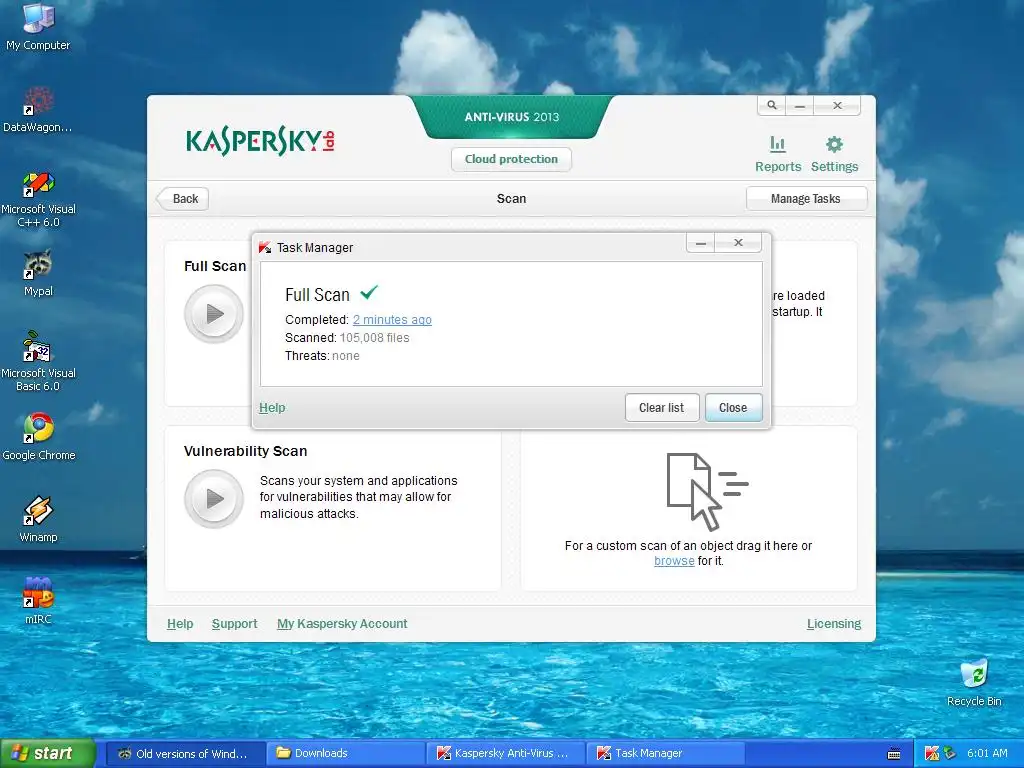Click the 'Full Scan' title in Task Manager
This screenshot has height=768, width=1024.
click(x=317, y=295)
